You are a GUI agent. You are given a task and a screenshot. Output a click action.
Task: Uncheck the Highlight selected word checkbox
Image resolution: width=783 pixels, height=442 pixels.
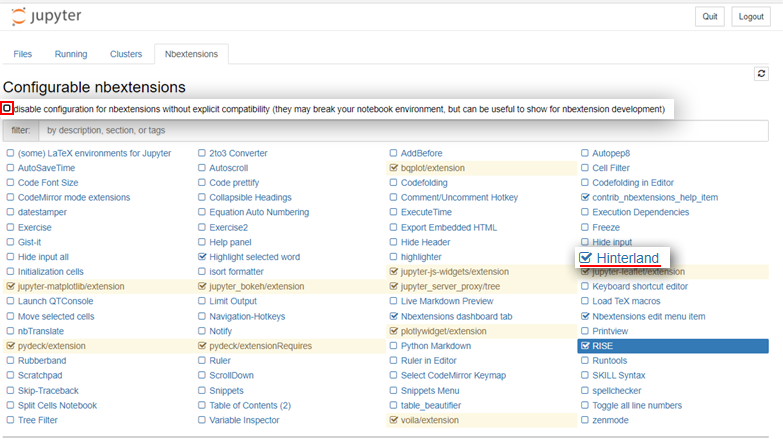click(x=202, y=257)
